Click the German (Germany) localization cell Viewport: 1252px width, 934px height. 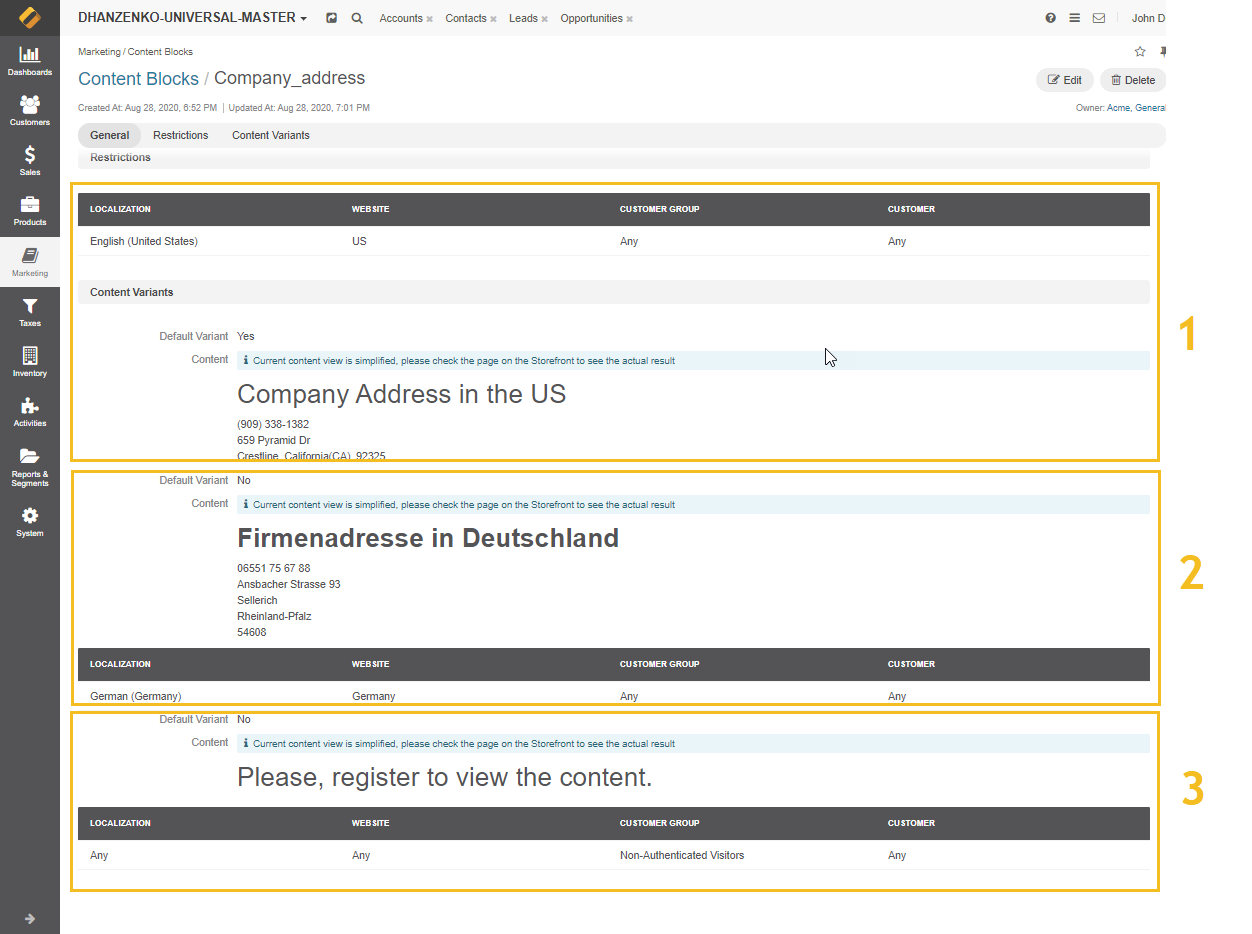[135, 696]
